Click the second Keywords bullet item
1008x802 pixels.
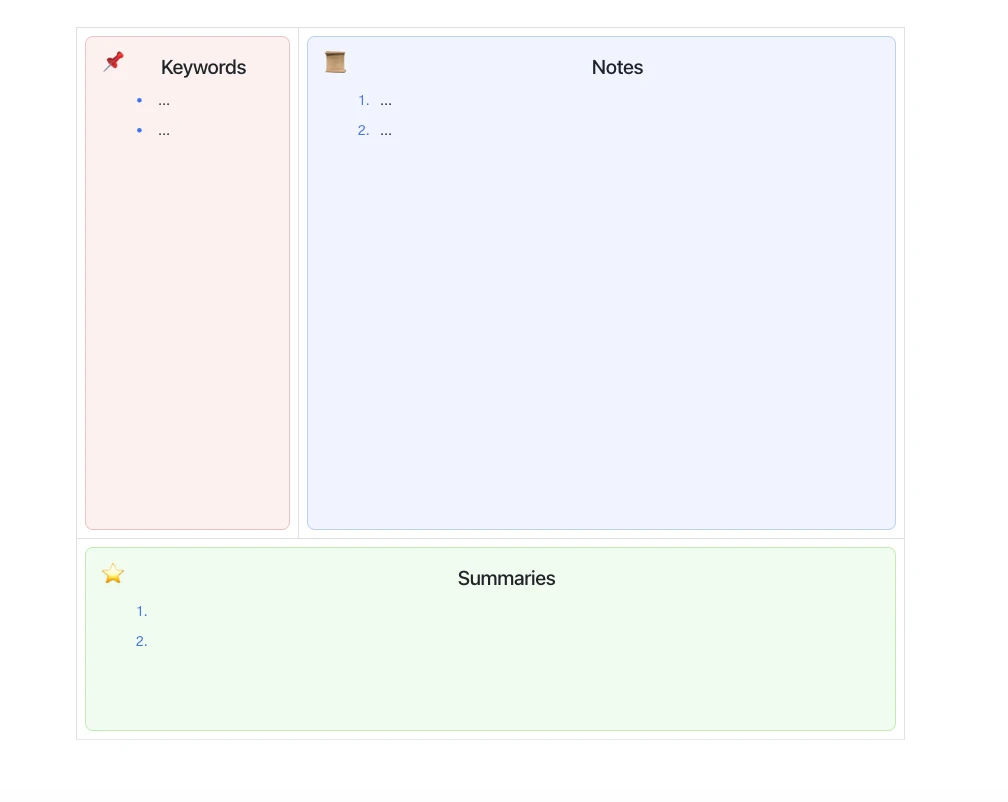tap(164, 131)
